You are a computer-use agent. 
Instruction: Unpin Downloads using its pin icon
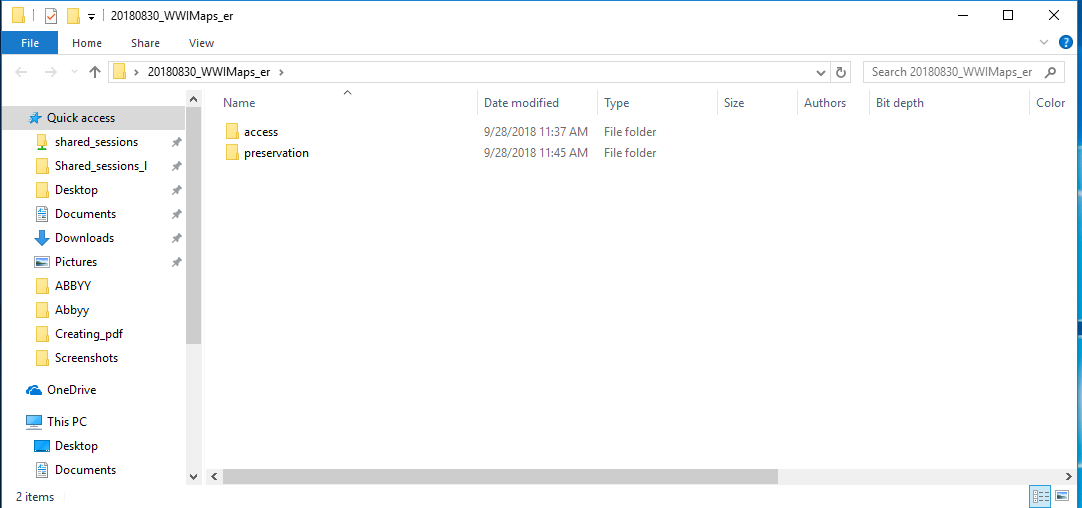[x=176, y=238]
